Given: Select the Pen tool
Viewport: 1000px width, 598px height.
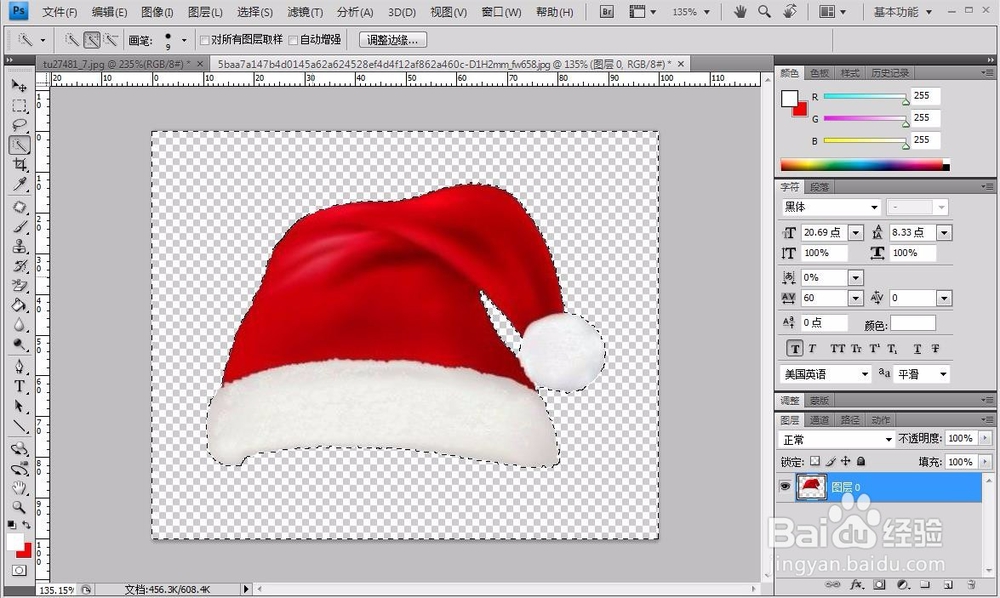Looking at the screenshot, I should coord(19,367).
